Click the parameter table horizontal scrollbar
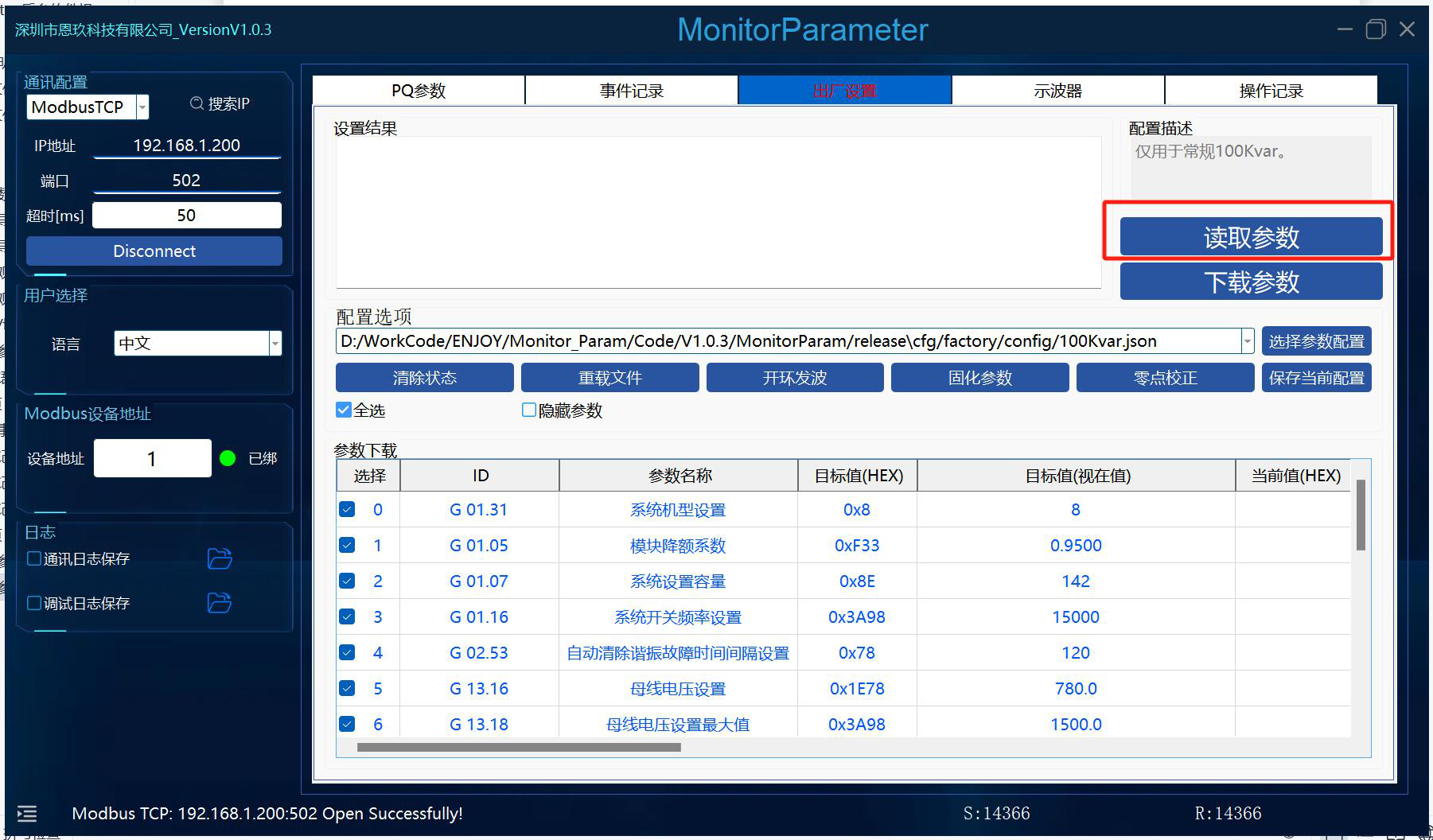Image resolution: width=1433 pixels, height=840 pixels. (x=519, y=747)
